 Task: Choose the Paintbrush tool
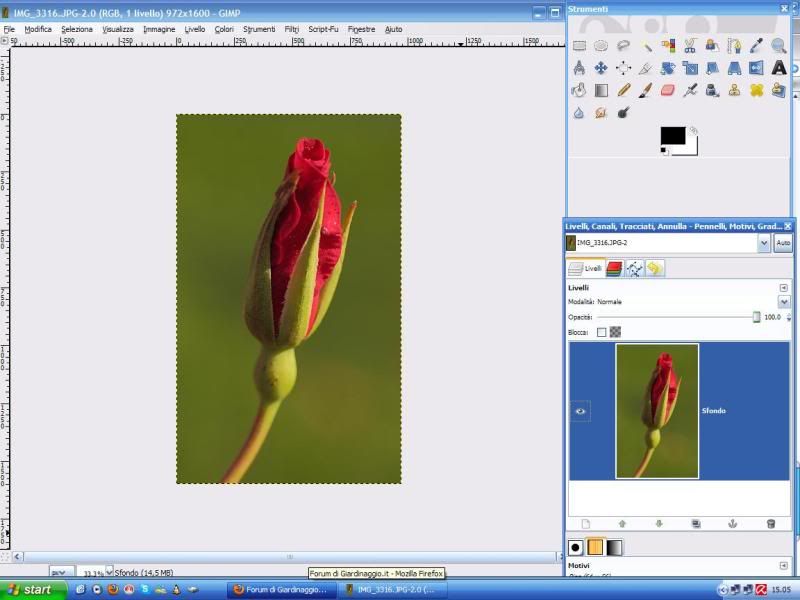click(x=646, y=90)
